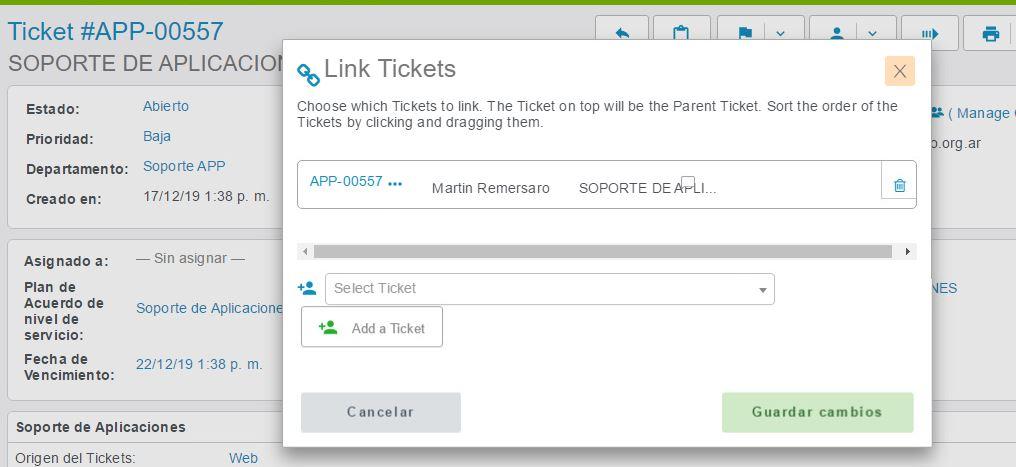Click Guardar cambios to save changes
Screen dimensions: 1016x467
tap(817, 412)
